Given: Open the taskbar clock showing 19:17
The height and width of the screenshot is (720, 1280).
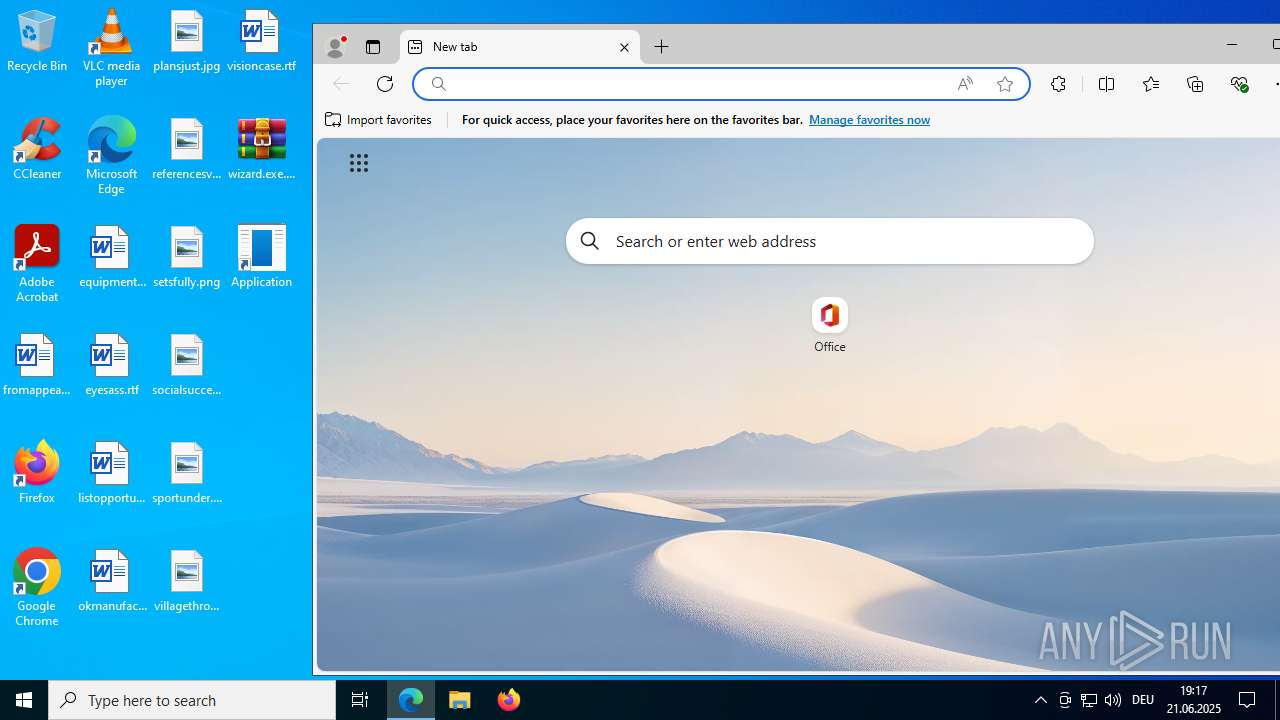Looking at the screenshot, I should click(x=1194, y=700).
